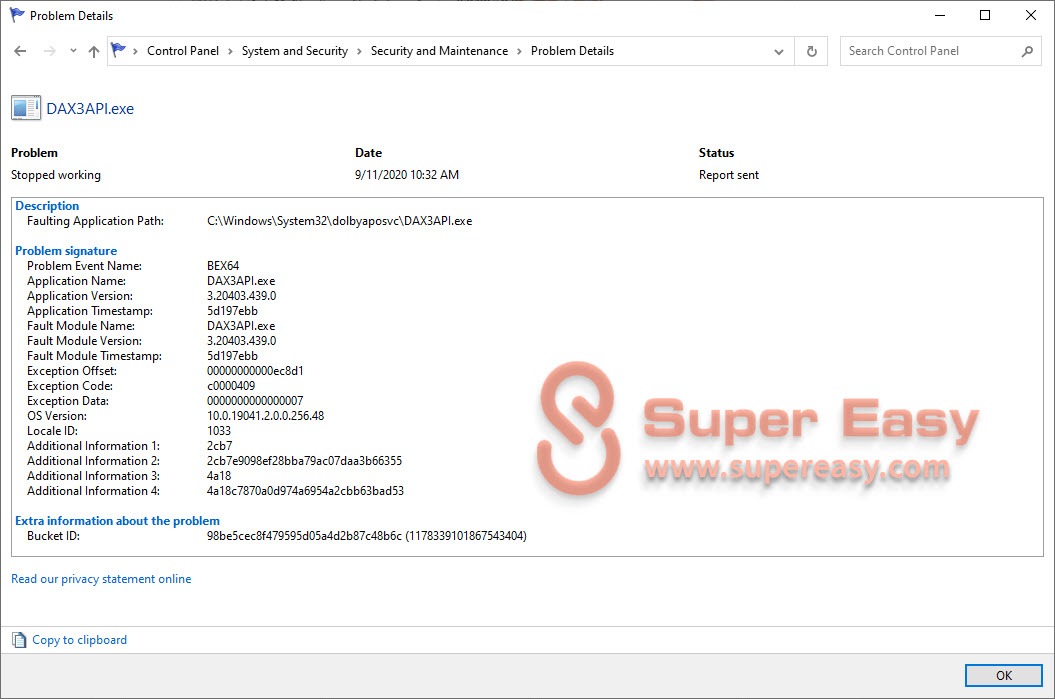Open Read our privacy statement online

click(x=101, y=579)
